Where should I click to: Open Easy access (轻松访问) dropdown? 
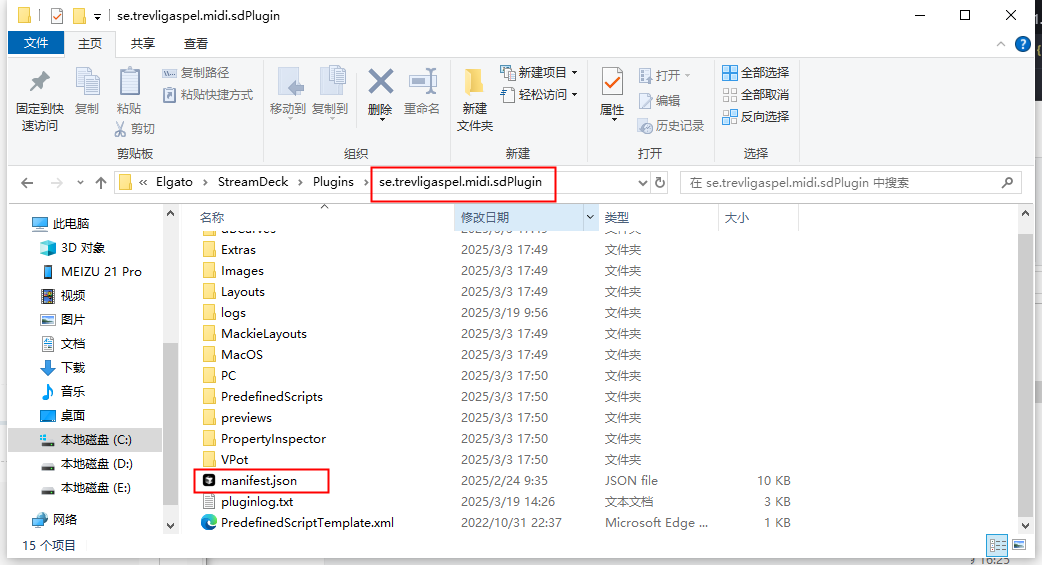coord(539,94)
